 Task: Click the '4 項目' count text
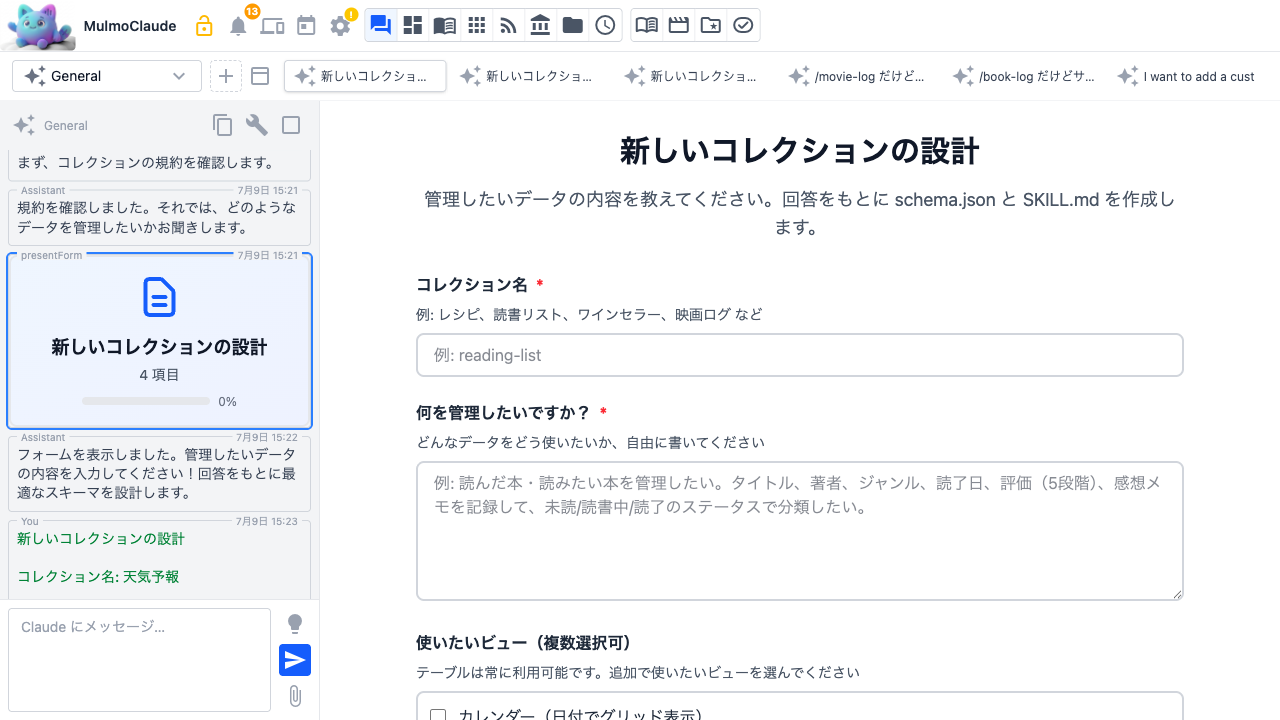click(160, 375)
